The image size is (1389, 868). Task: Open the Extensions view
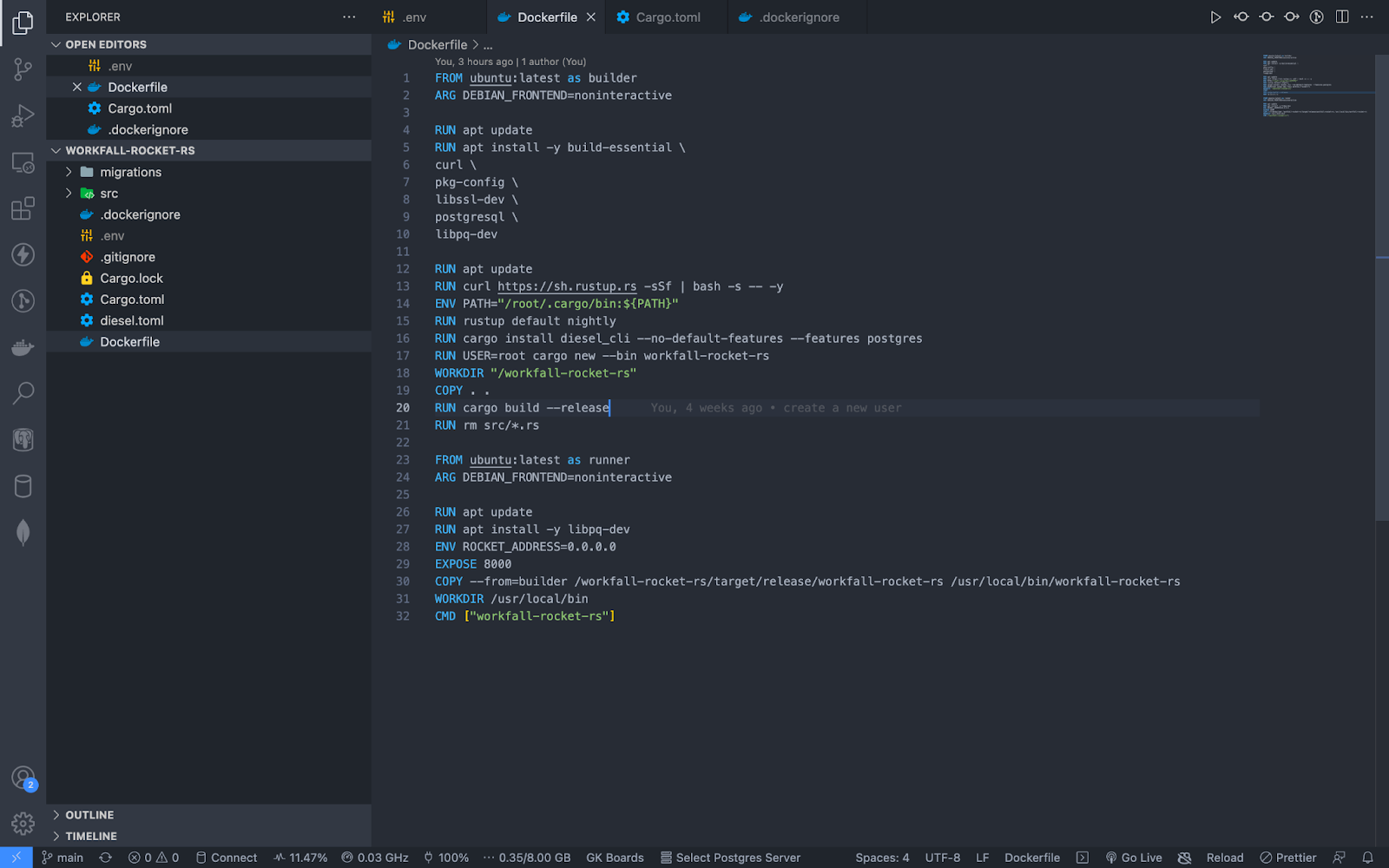[23, 208]
